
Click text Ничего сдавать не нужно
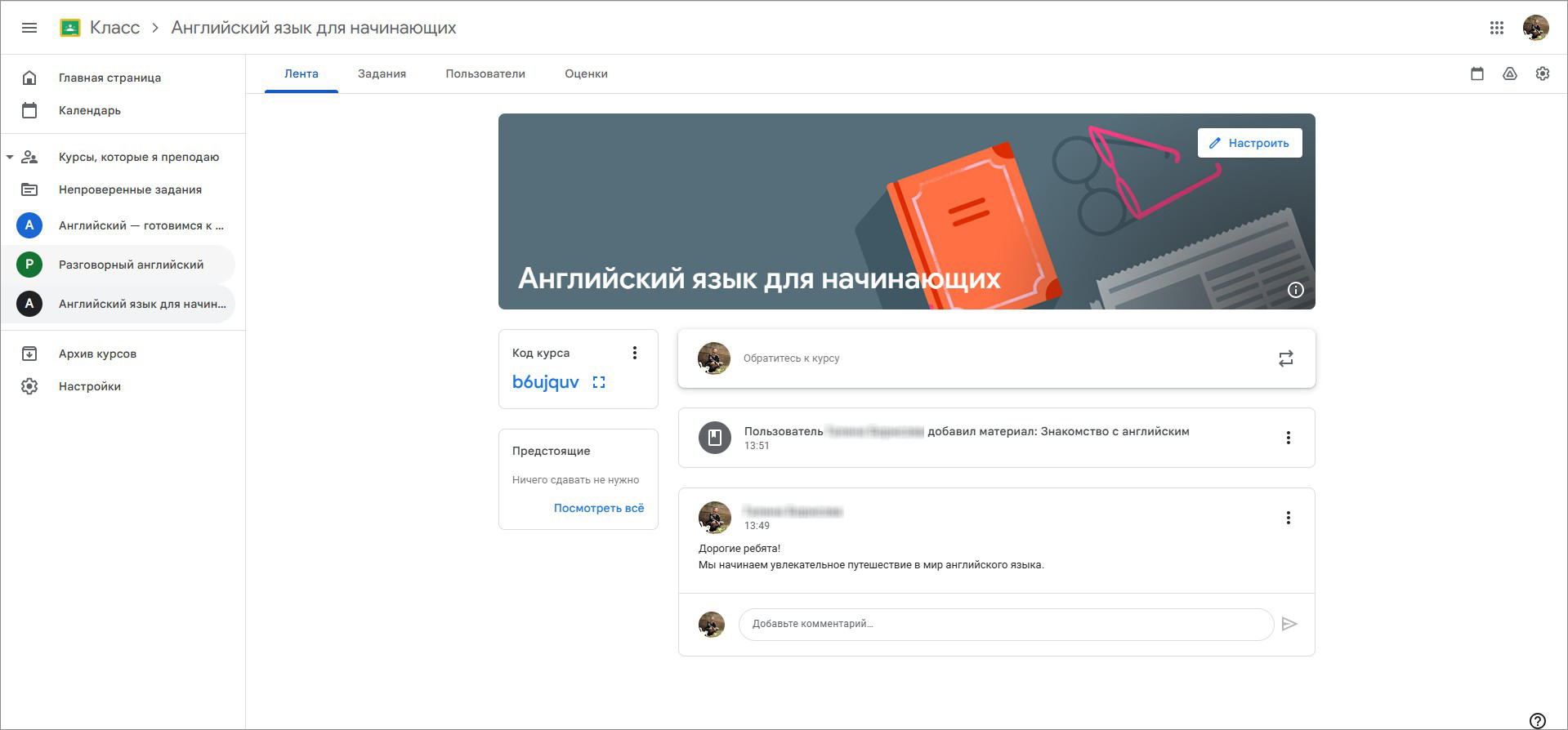(575, 480)
